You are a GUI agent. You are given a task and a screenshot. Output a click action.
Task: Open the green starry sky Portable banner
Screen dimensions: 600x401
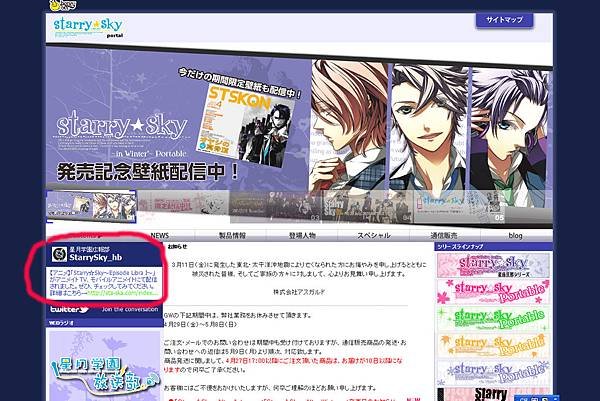point(493,319)
